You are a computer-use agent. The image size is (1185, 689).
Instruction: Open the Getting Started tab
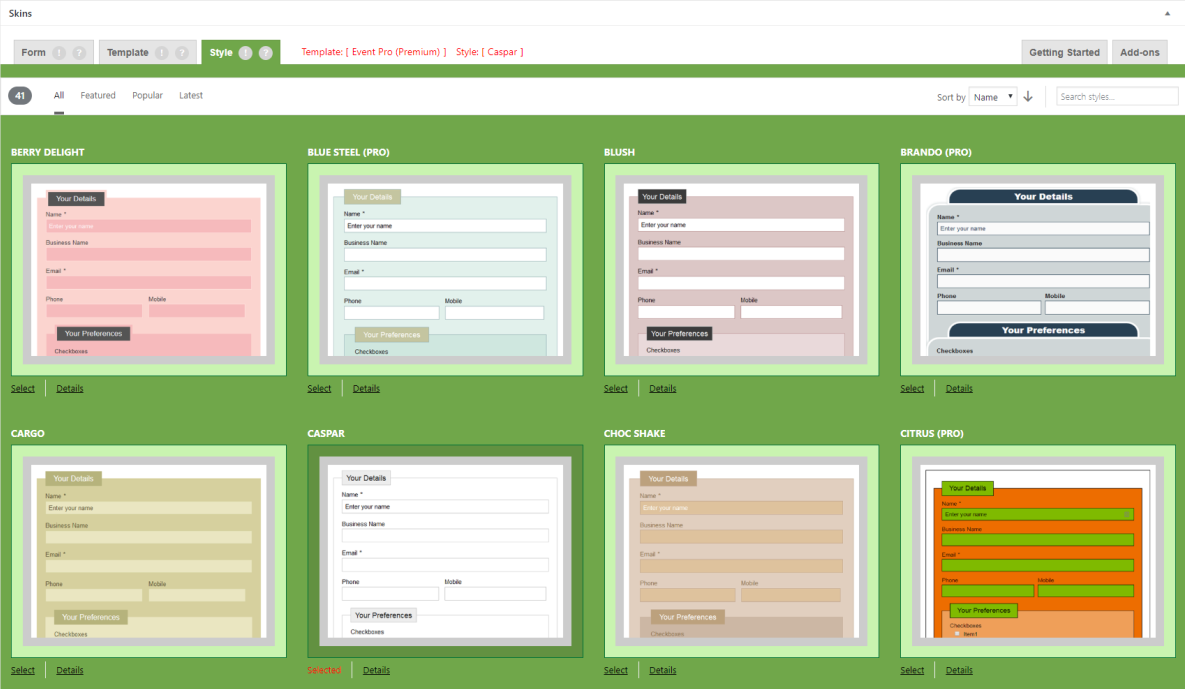[x=1064, y=53]
